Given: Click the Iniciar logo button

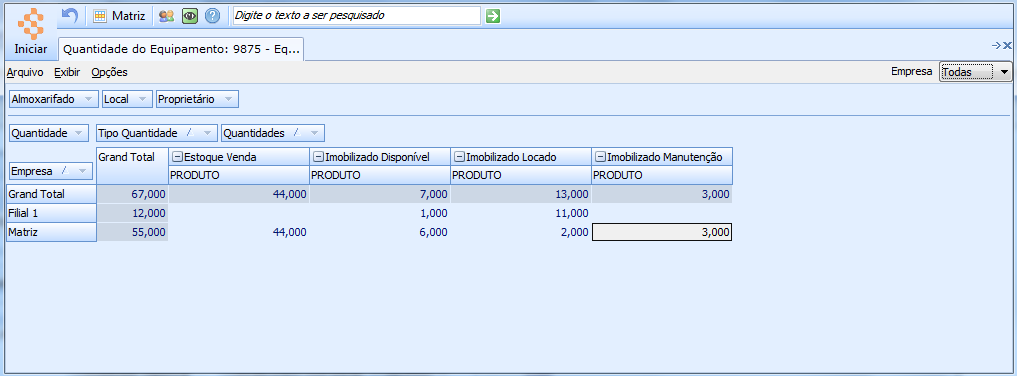Looking at the screenshot, I should pyautogui.click(x=30, y=31).
